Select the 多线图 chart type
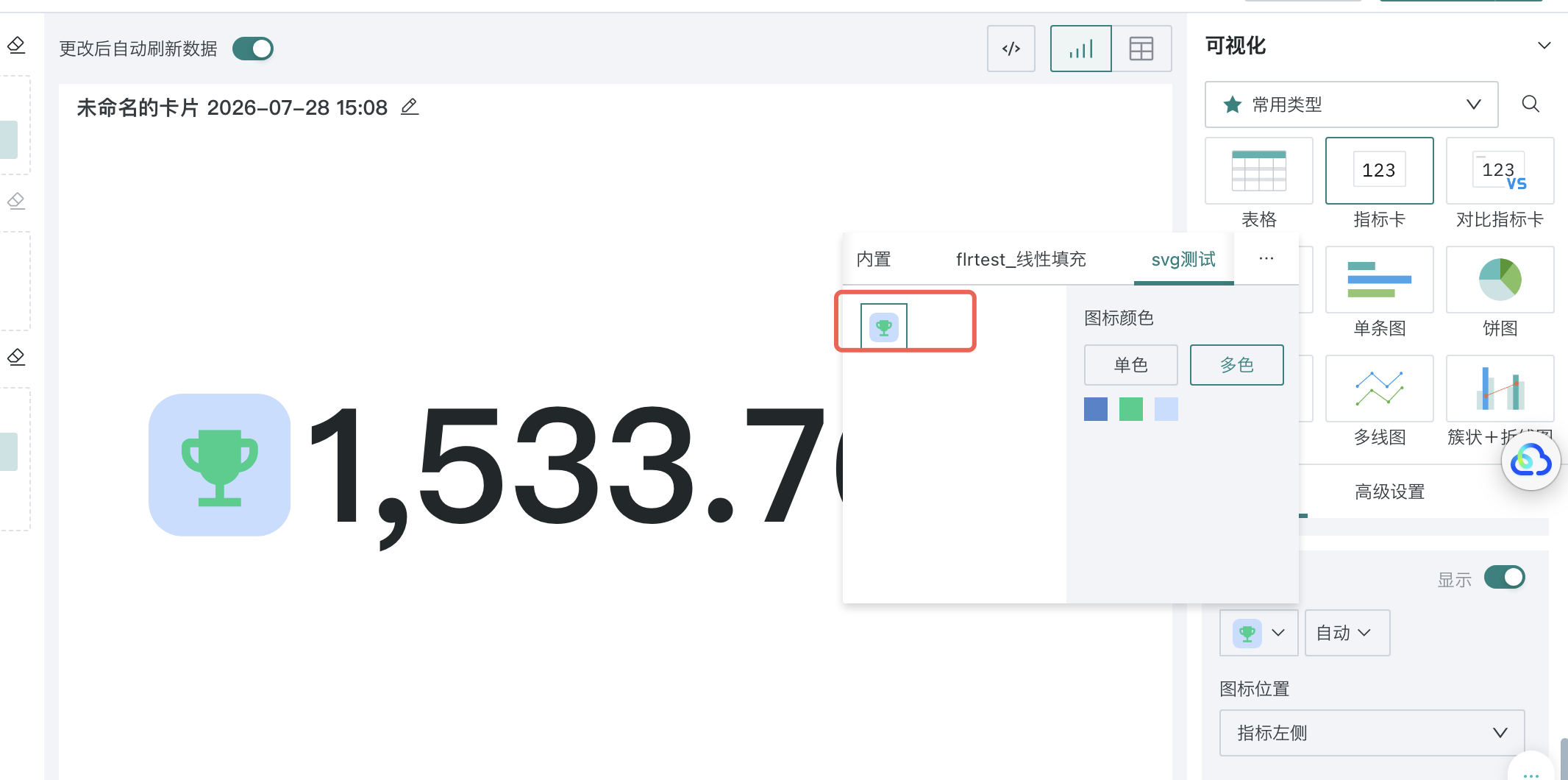The image size is (1568, 780). tap(1379, 389)
